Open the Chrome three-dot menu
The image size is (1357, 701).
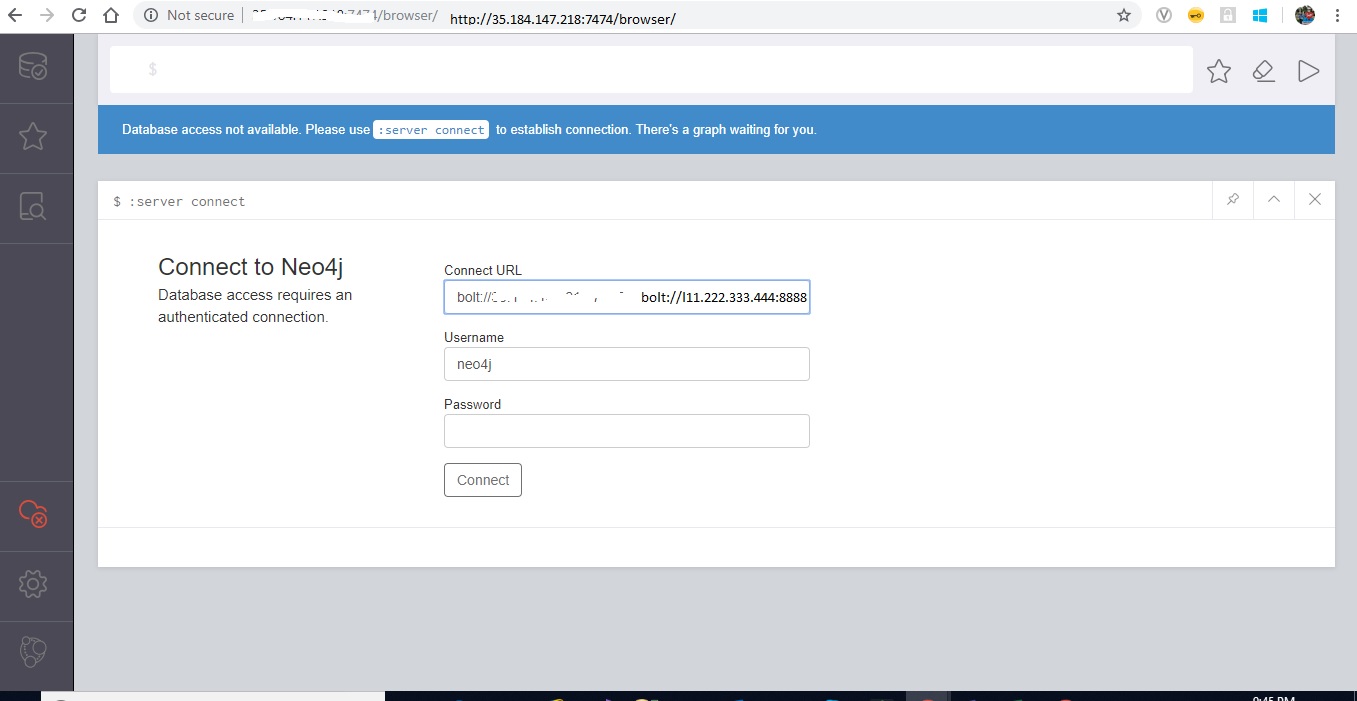[x=1337, y=15]
